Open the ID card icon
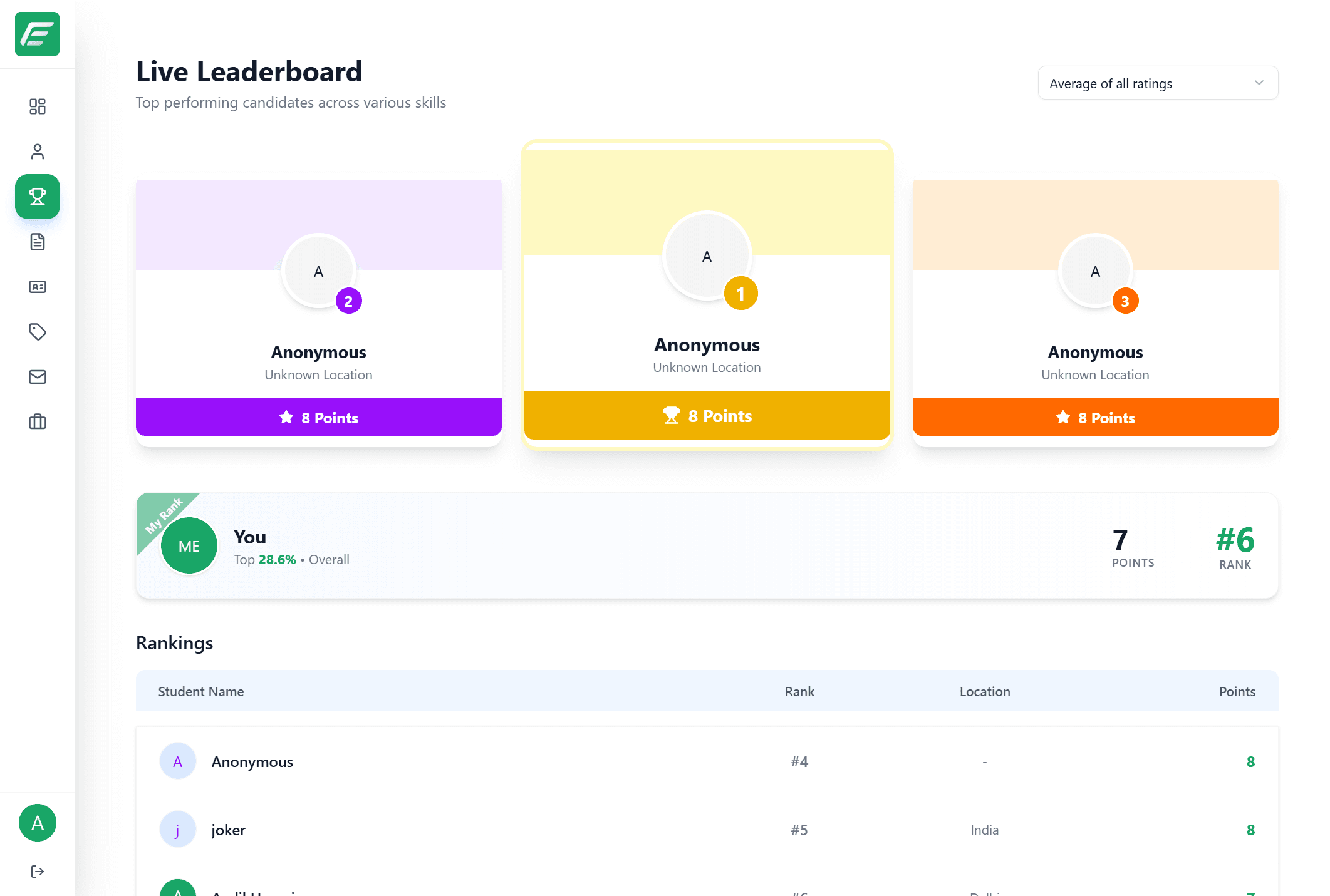1330x896 pixels. tap(37, 287)
